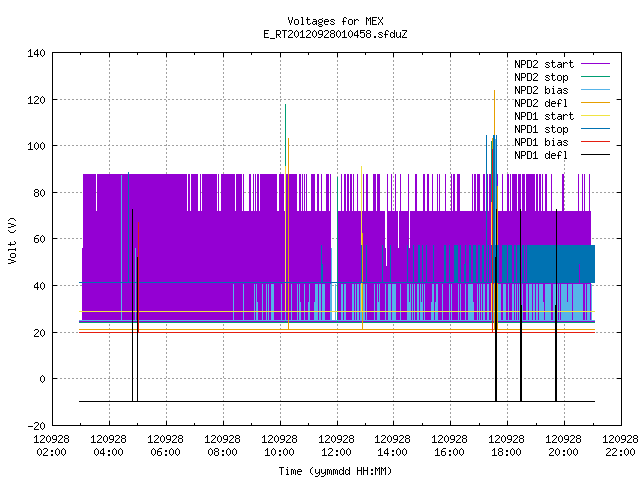Click the y-axis tick value 0
Screen dimensions: 640x480
coord(42,379)
